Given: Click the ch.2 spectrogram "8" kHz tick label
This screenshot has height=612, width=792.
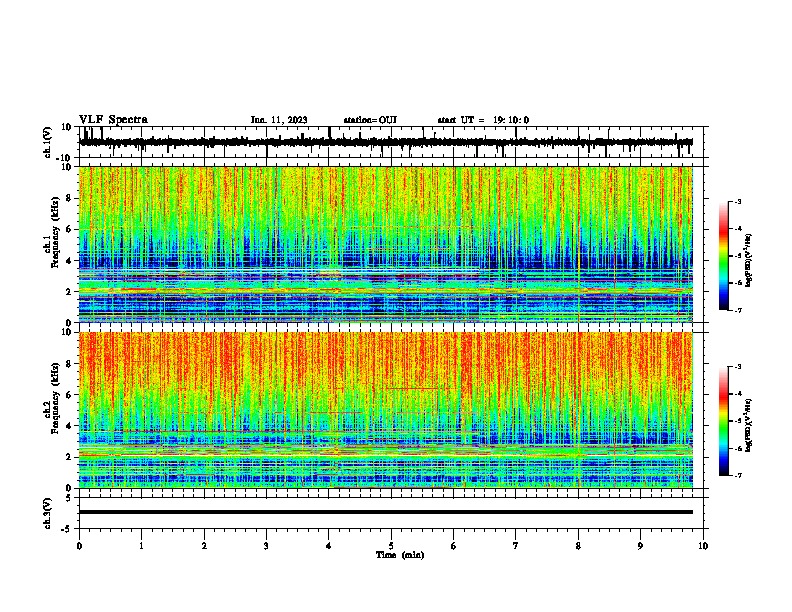Looking at the screenshot, I should coord(69,364).
